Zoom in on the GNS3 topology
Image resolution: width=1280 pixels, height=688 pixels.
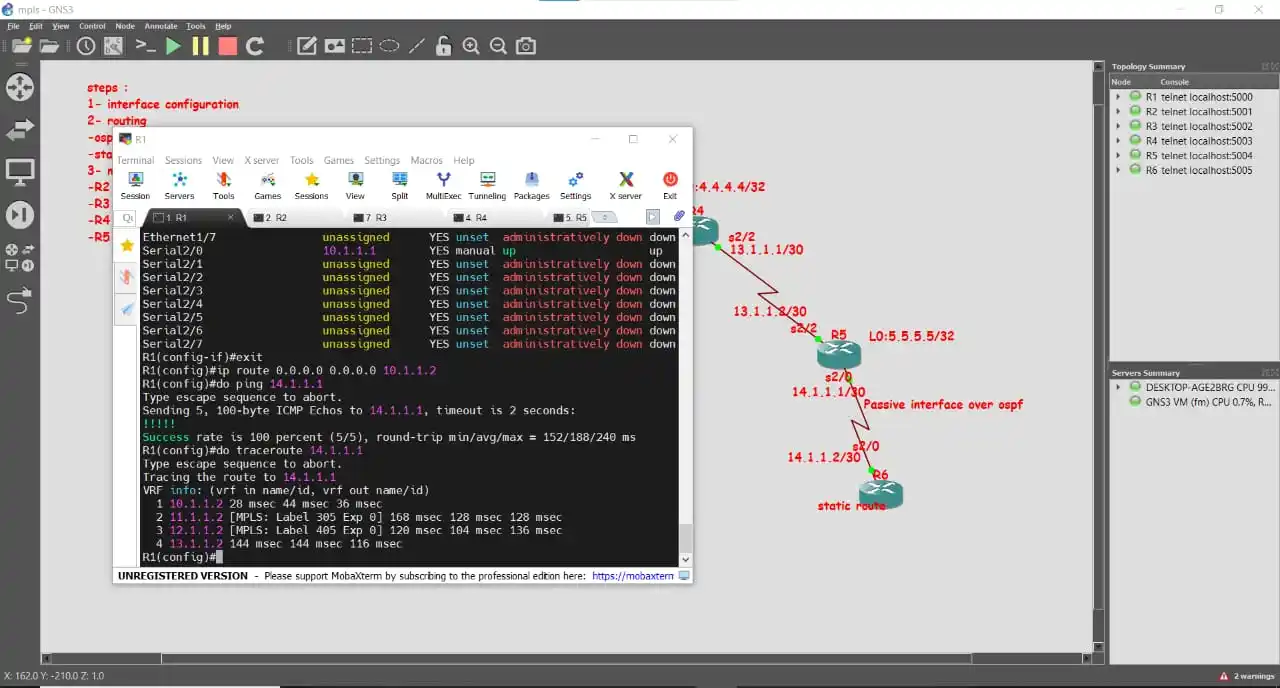point(470,46)
